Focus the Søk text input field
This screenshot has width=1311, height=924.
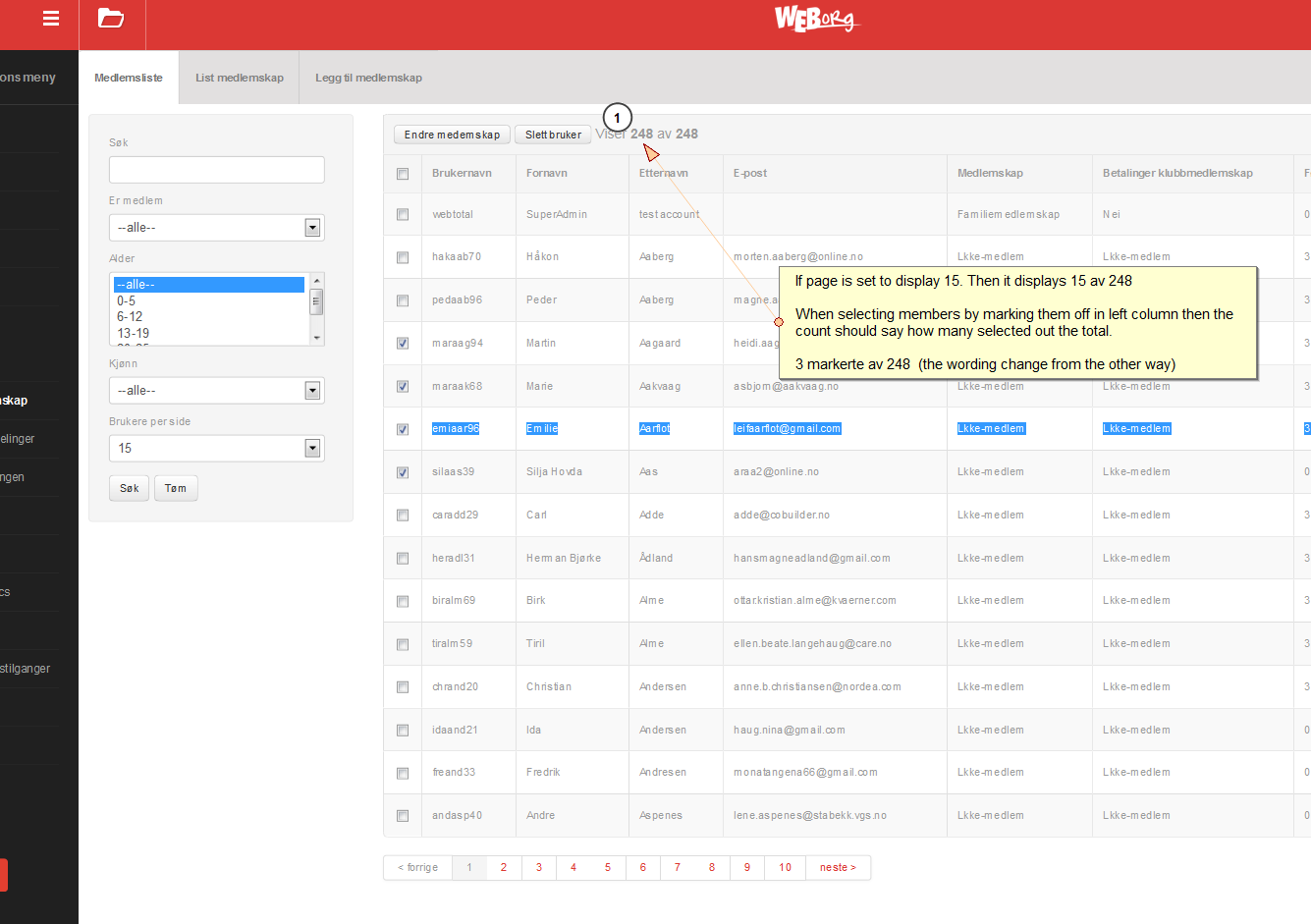[216, 170]
